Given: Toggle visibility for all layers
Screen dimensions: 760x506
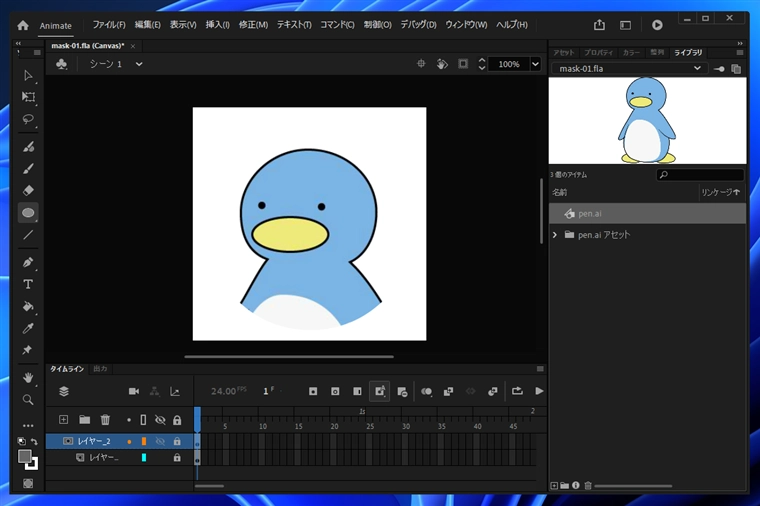Looking at the screenshot, I should tap(160, 420).
